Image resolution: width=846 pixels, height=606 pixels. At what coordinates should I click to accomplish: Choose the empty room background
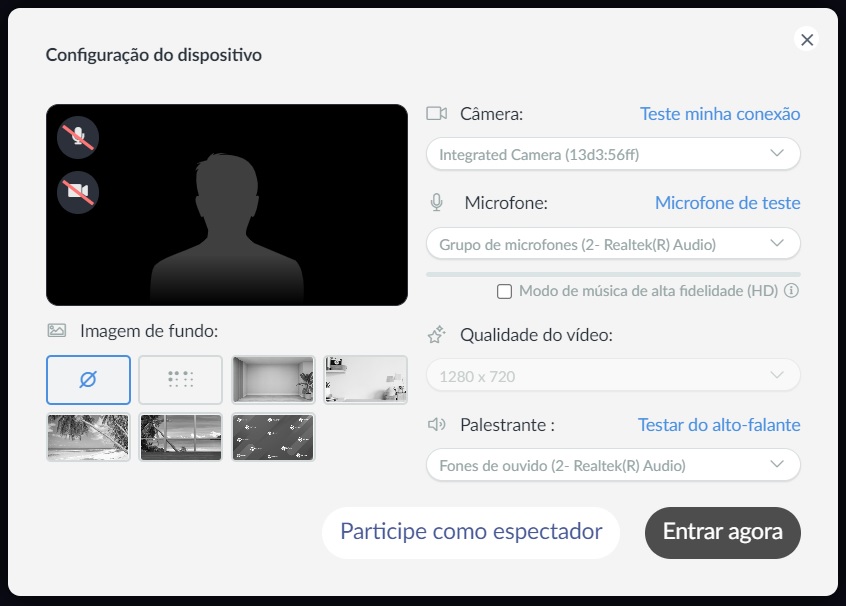coord(273,380)
